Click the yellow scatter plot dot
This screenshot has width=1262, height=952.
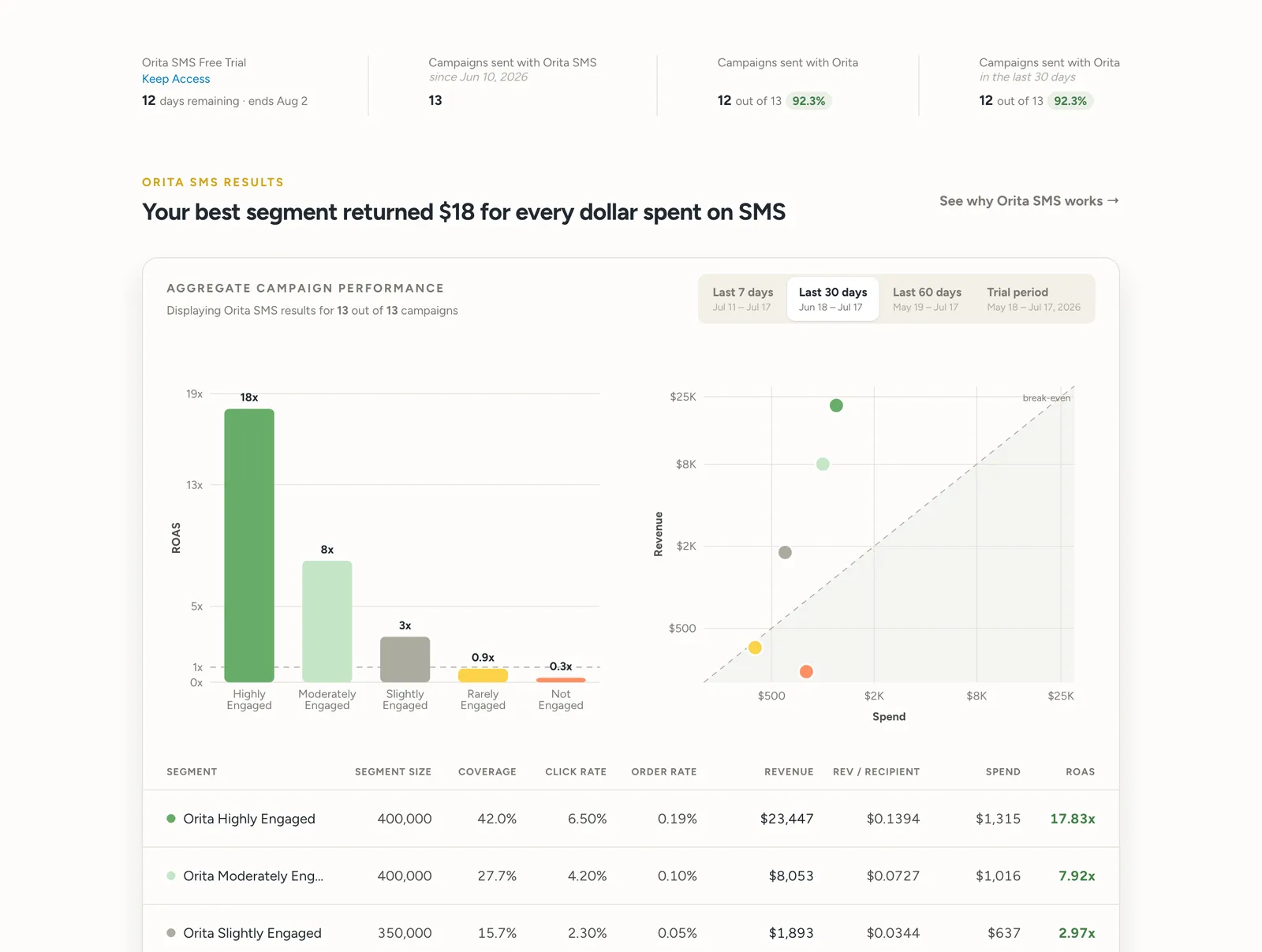tap(755, 648)
